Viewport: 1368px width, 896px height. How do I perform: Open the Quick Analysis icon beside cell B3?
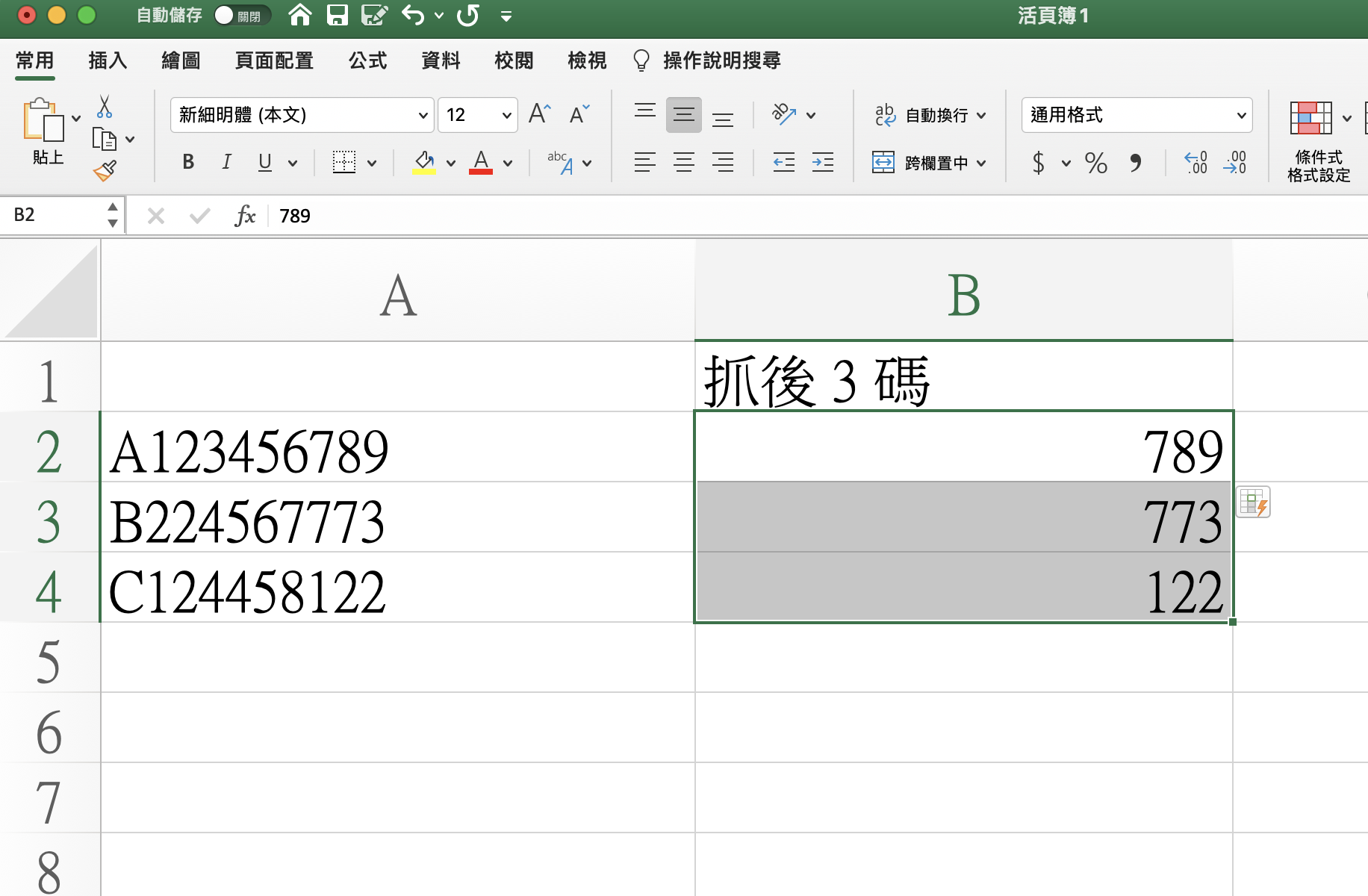tap(1253, 503)
